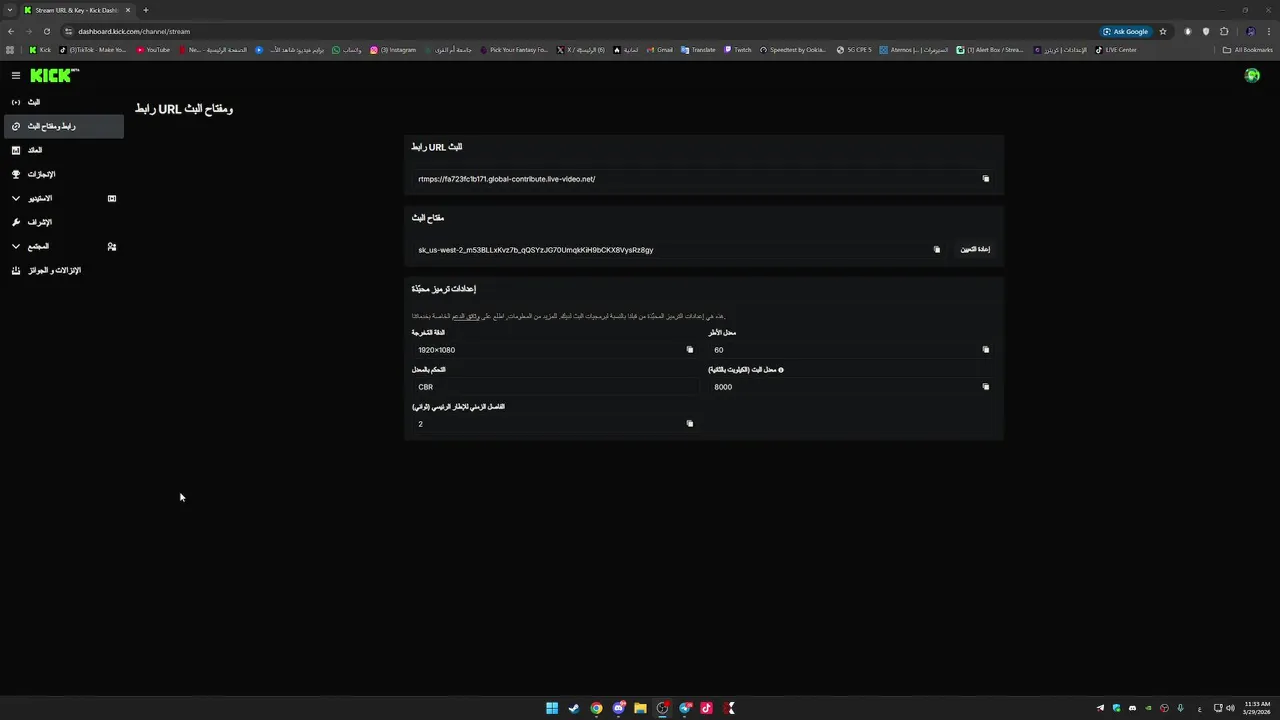The image size is (1280, 720).
Task: Copy the 1920×1080 resolution value
Action: [x=689, y=350]
